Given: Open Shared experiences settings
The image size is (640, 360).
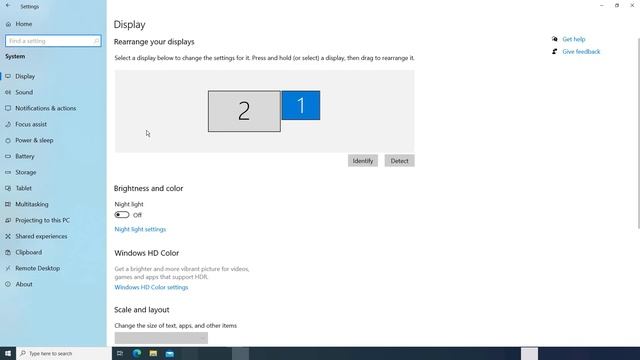Looking at the screenshot, I should [x=41, y=236].
